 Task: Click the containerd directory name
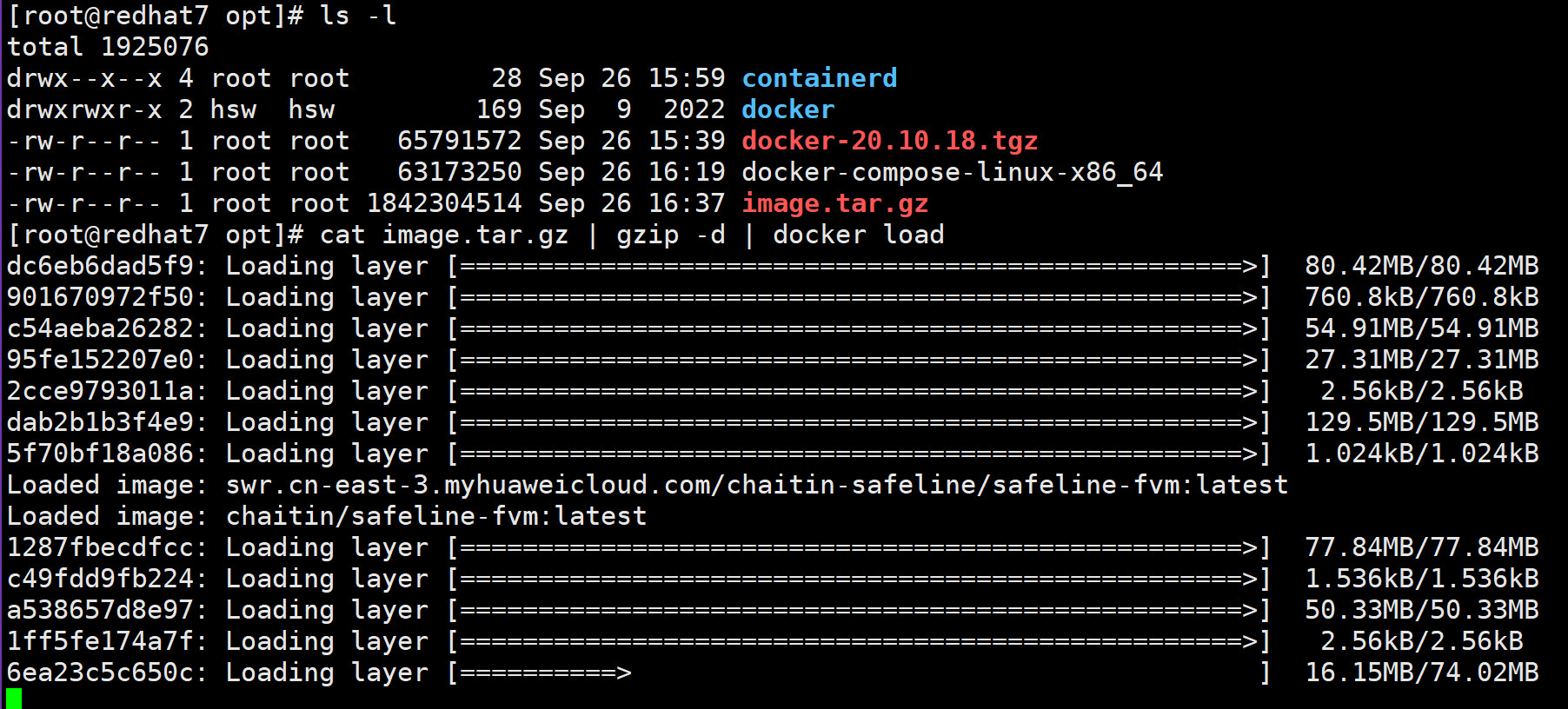pyautogui.click(x=819, y=78)
